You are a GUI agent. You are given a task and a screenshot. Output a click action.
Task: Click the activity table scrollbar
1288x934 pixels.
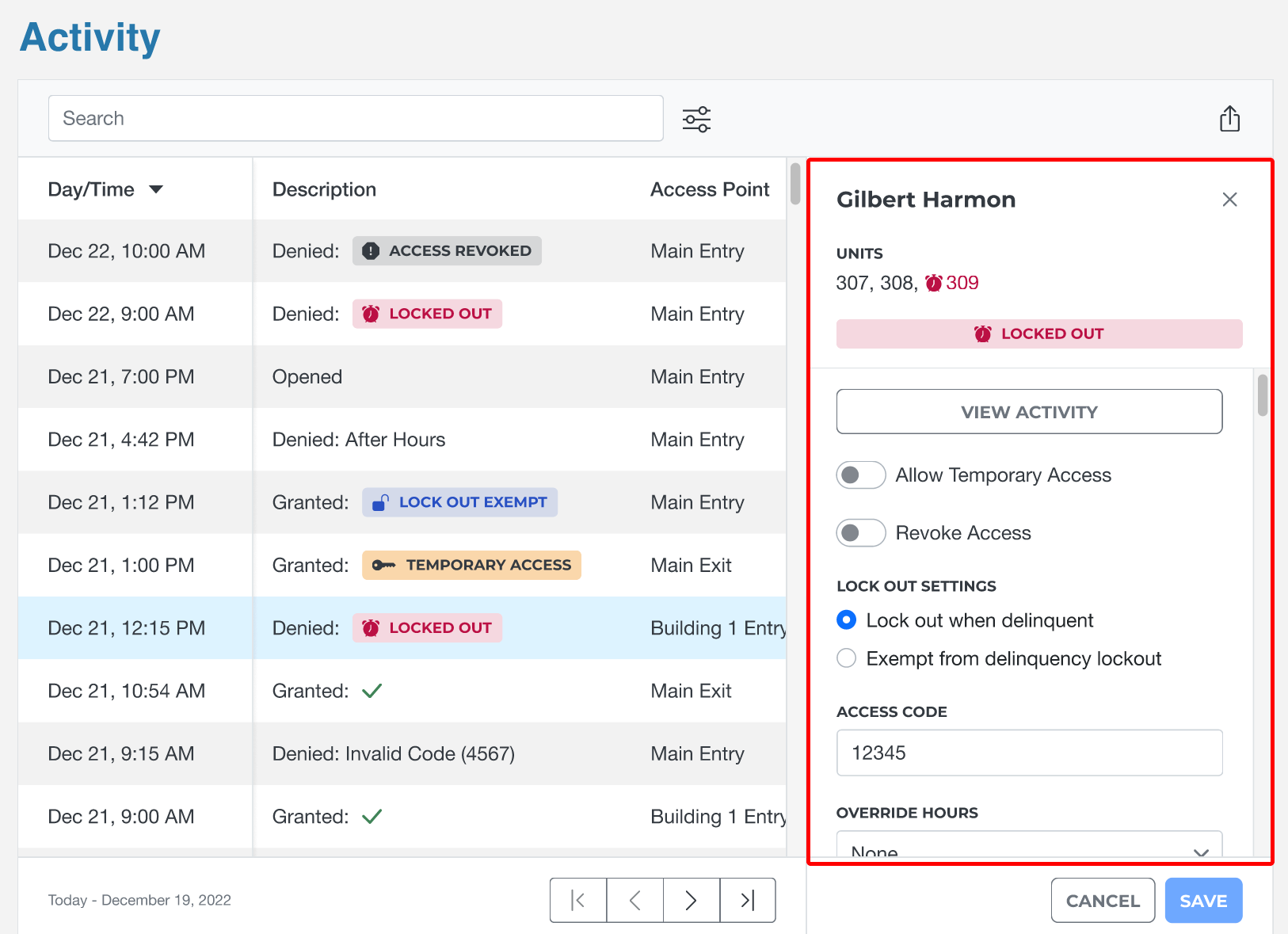[x=795, y=183]
